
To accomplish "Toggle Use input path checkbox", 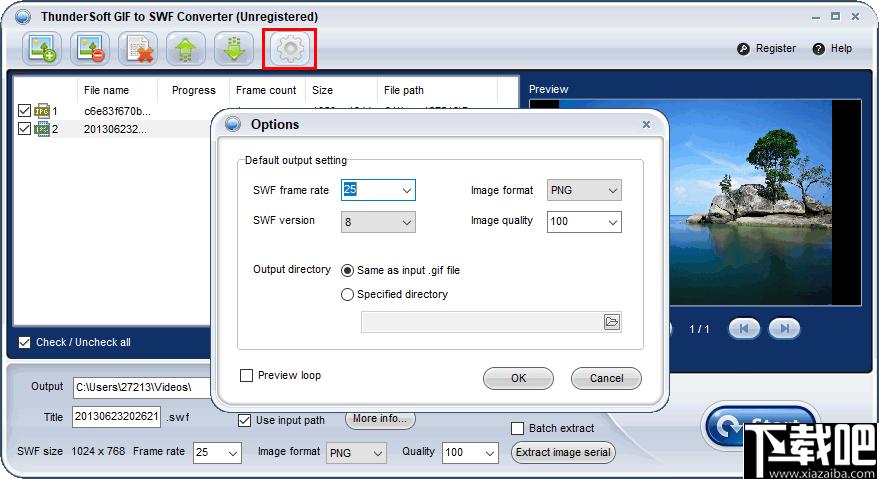I will (x=244, y=420).
